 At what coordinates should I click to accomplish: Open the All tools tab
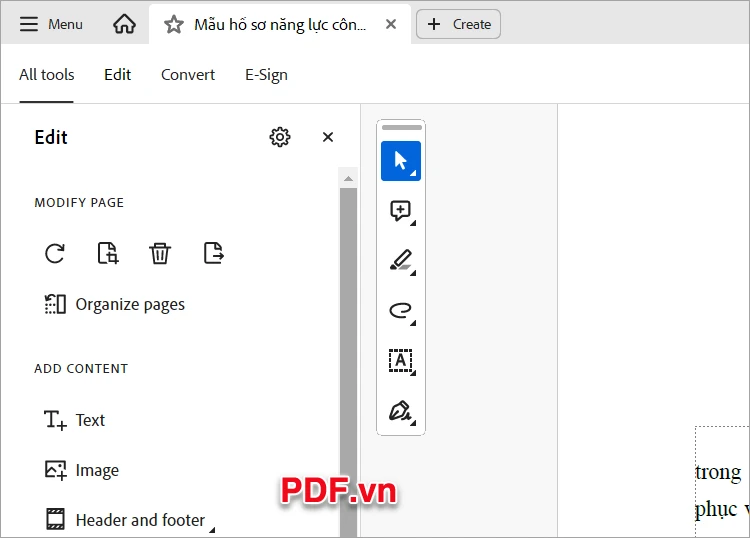(x=46, y=75)
